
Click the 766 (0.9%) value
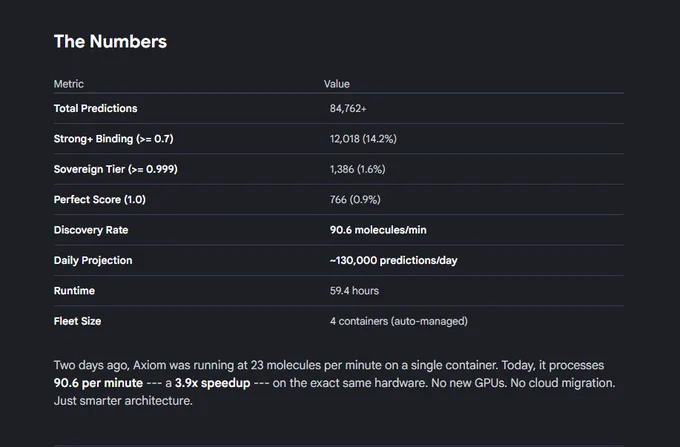pos(355,199)
